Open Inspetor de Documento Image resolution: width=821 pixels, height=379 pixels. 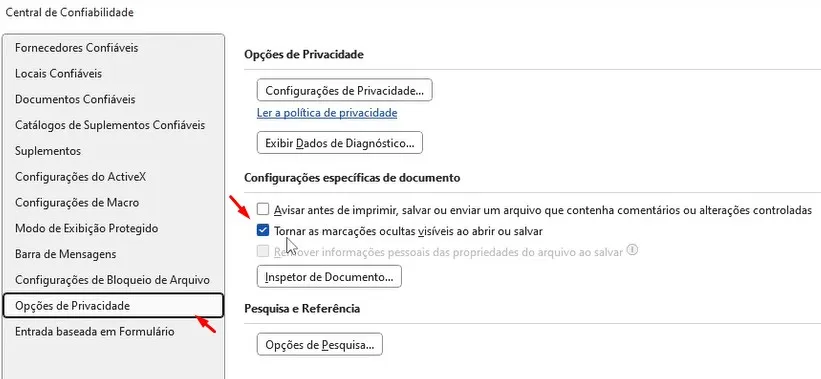[329, 277]
